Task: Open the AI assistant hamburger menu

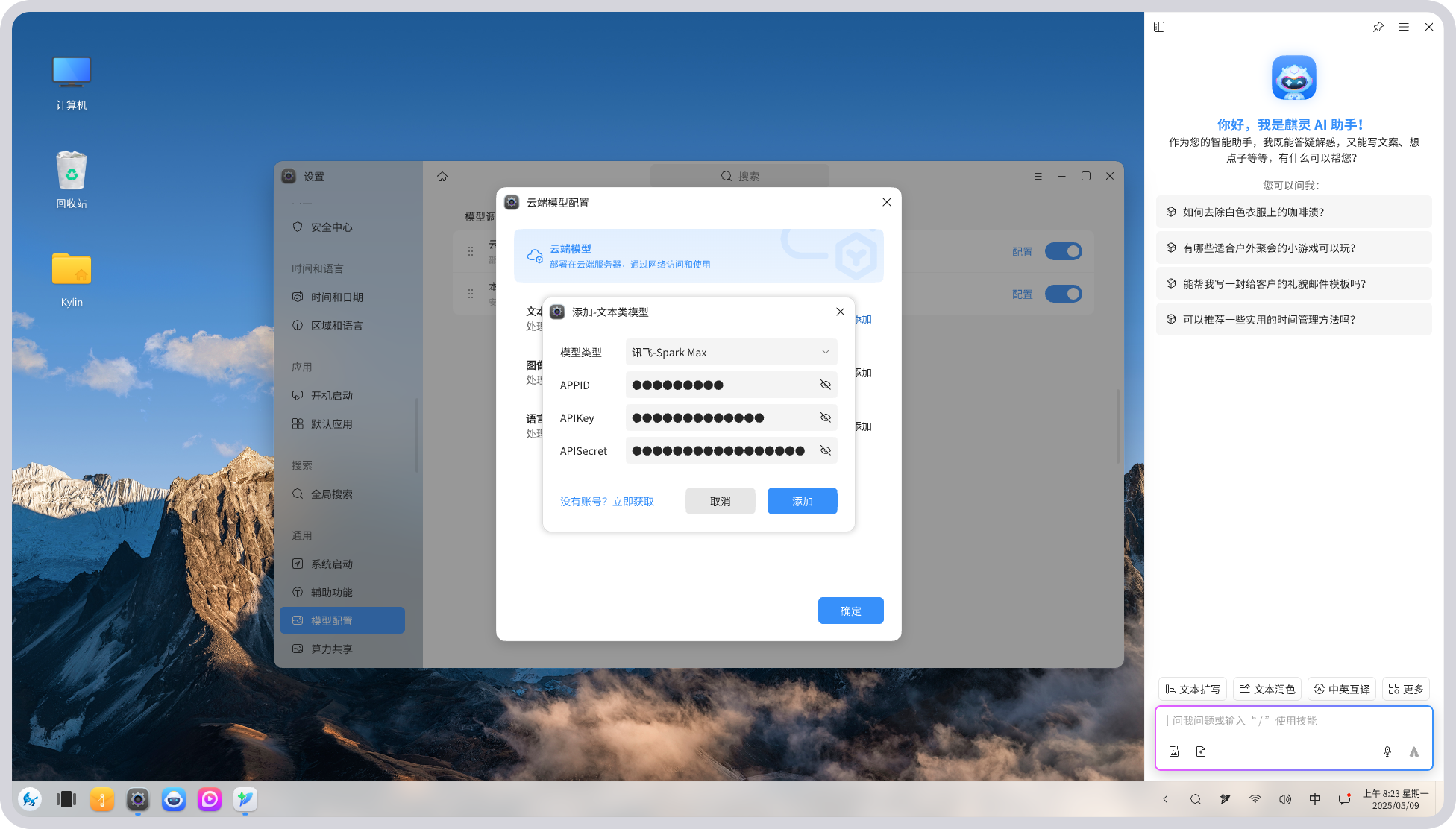Action: coord(1403,27)
